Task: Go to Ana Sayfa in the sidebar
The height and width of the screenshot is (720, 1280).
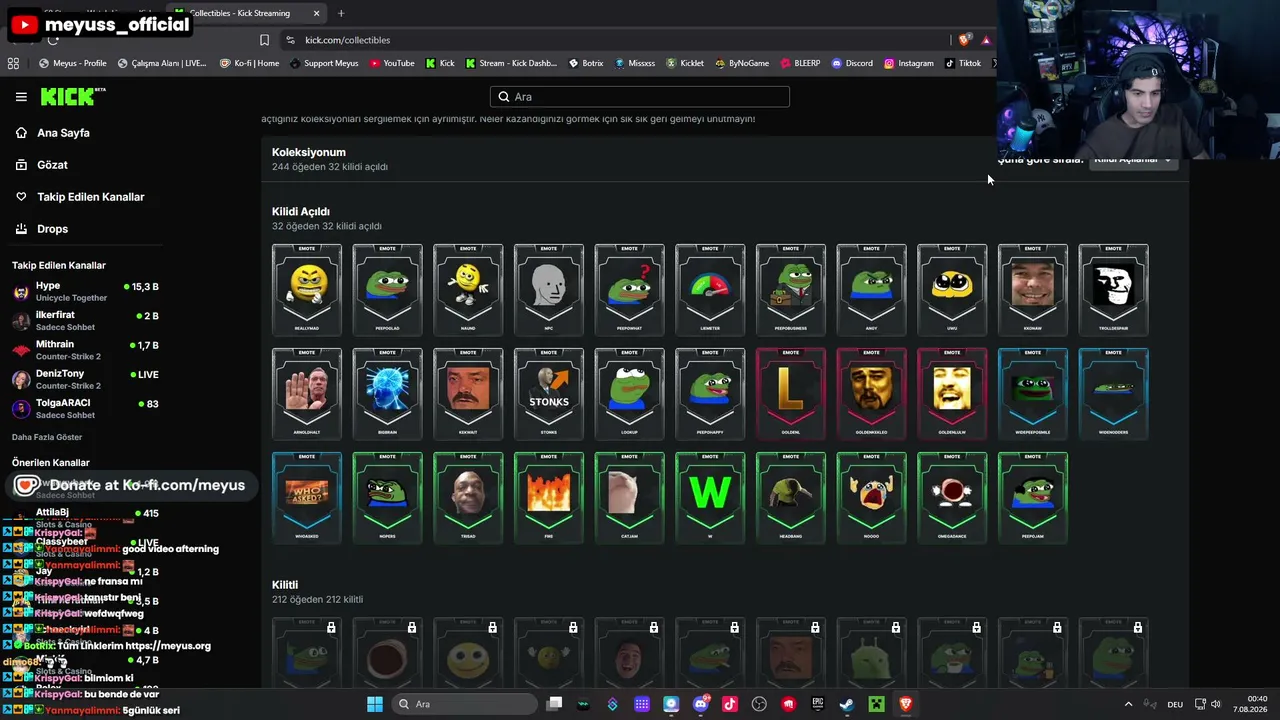Action: point(63,133)
